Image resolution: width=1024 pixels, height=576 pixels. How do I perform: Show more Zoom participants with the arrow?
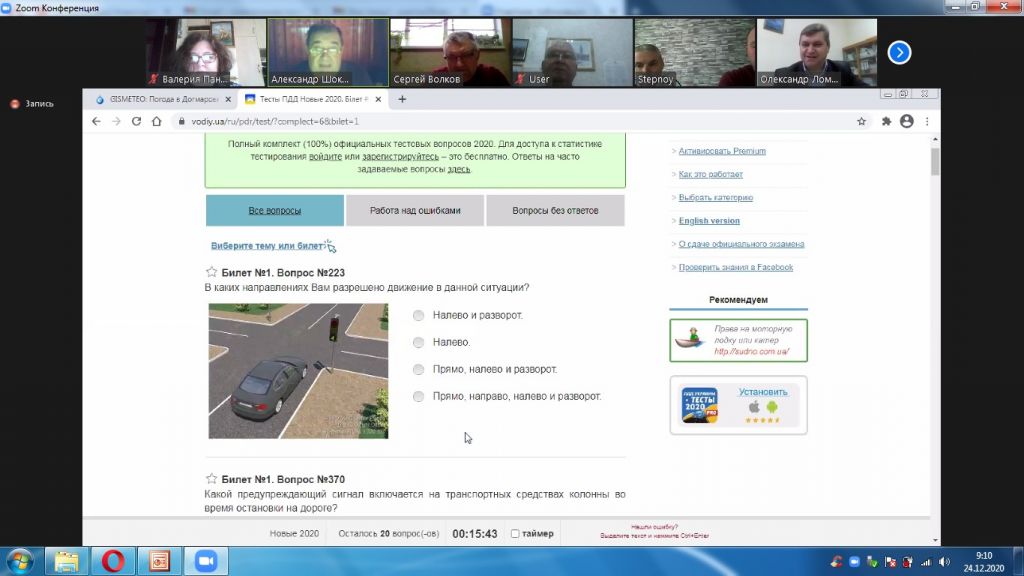click(899, 52)
